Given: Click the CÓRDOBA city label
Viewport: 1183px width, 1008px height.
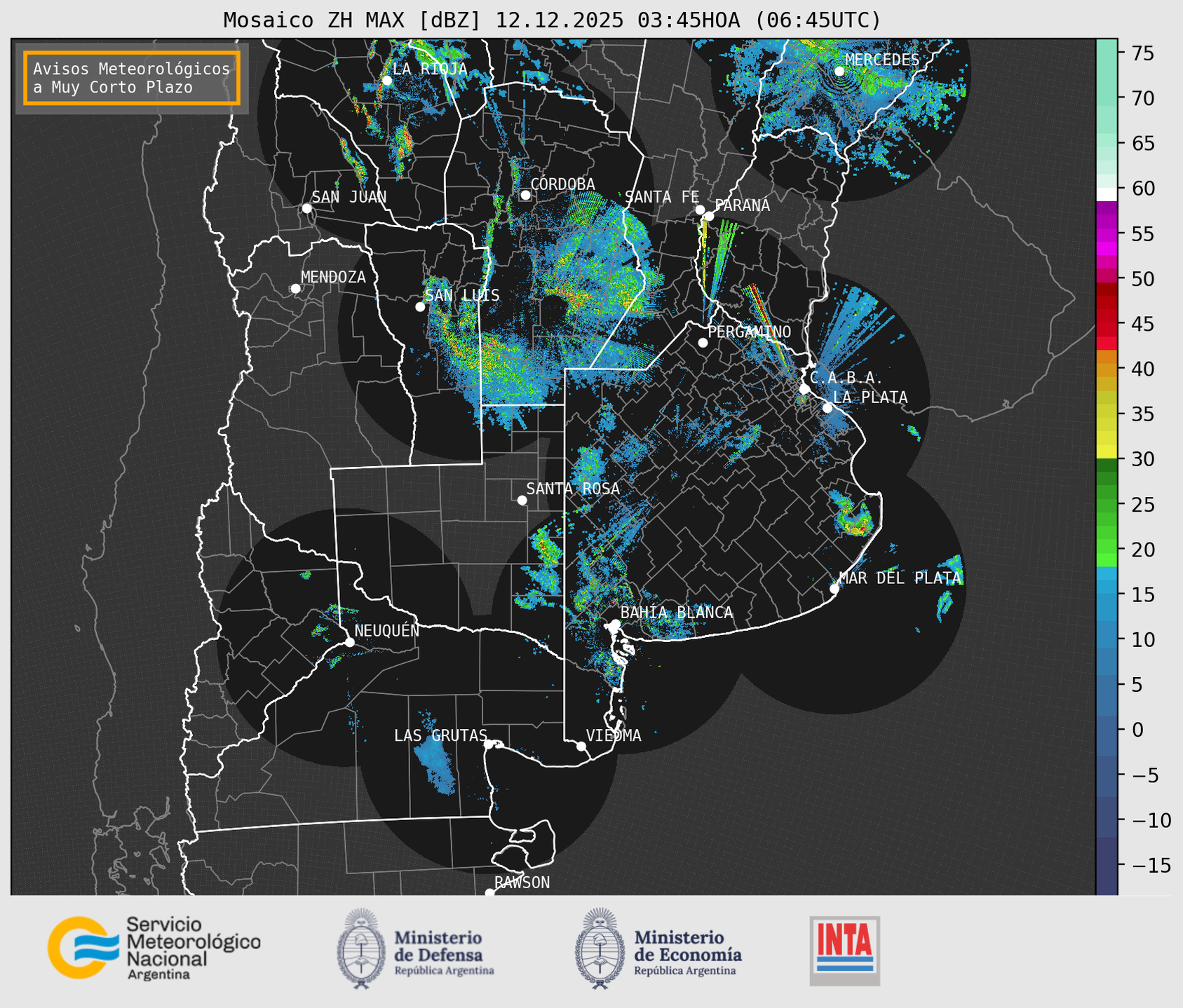Looking at the screenshot, I should [562, 184].
